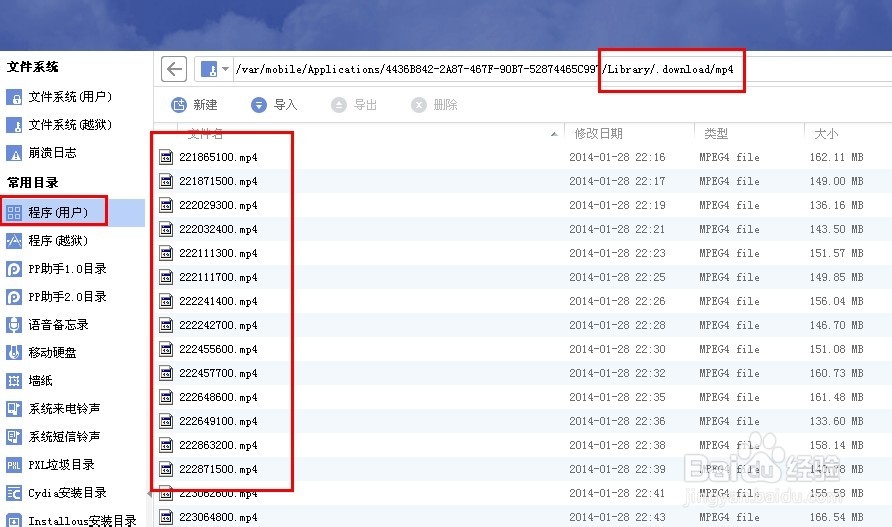Screen dimensions: 892x527
Task: Click file icon of 222649100.mp4
Action: pos(166,421)
